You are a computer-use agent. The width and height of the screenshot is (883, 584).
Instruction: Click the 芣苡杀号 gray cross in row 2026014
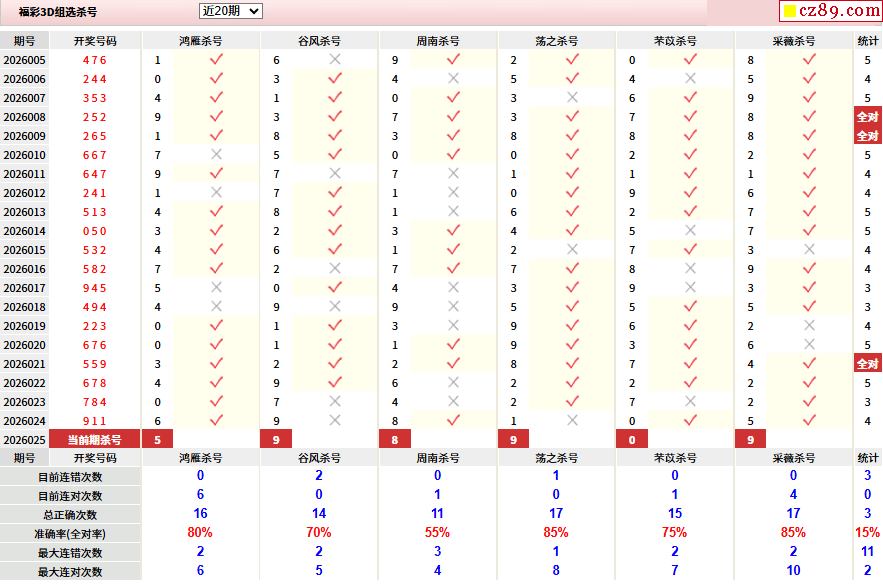[690, 230]
